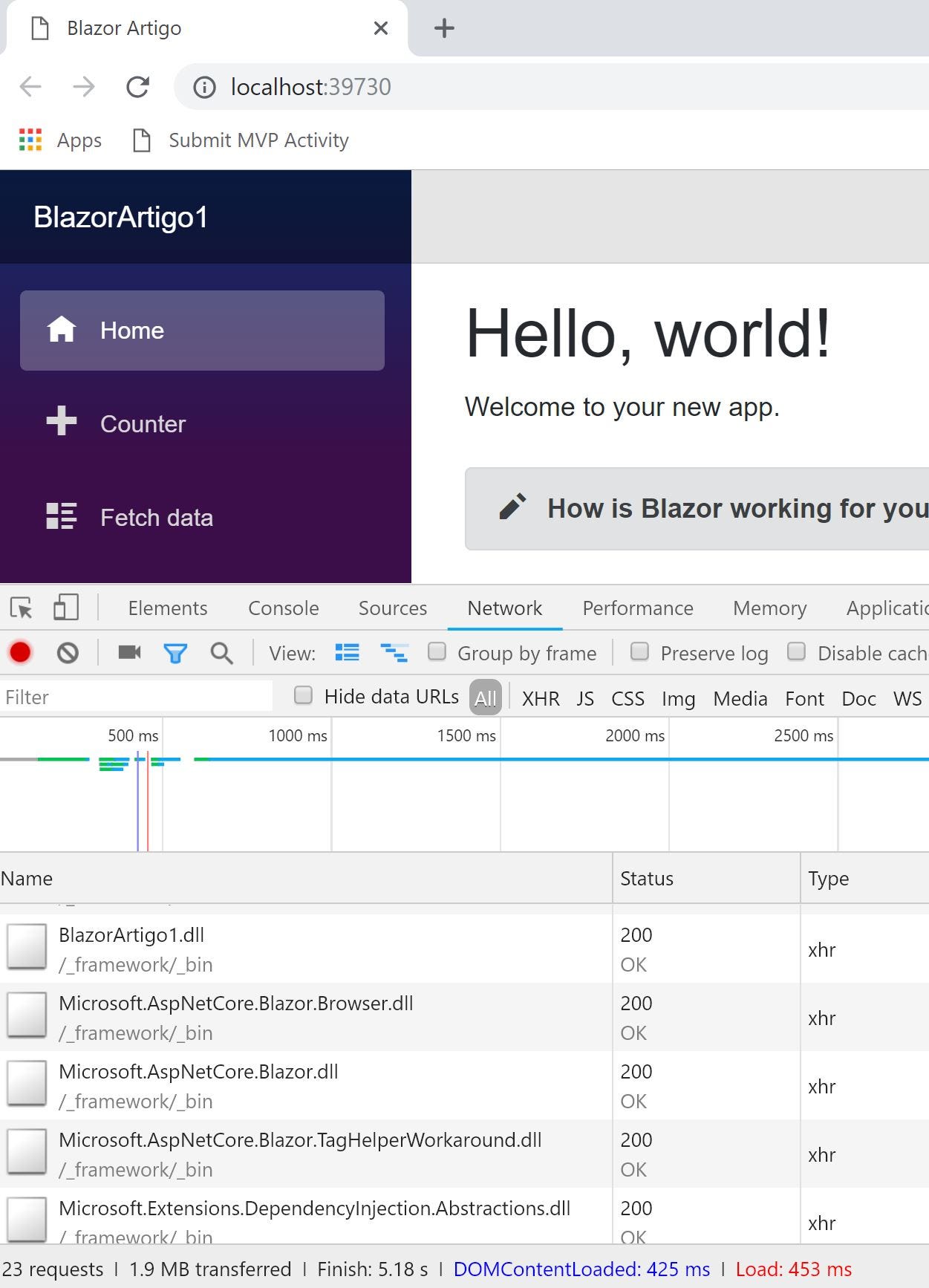Select the TagHelperWorkaround.dll request
Screen dimensions: 929x1288
click(464, 1154)
